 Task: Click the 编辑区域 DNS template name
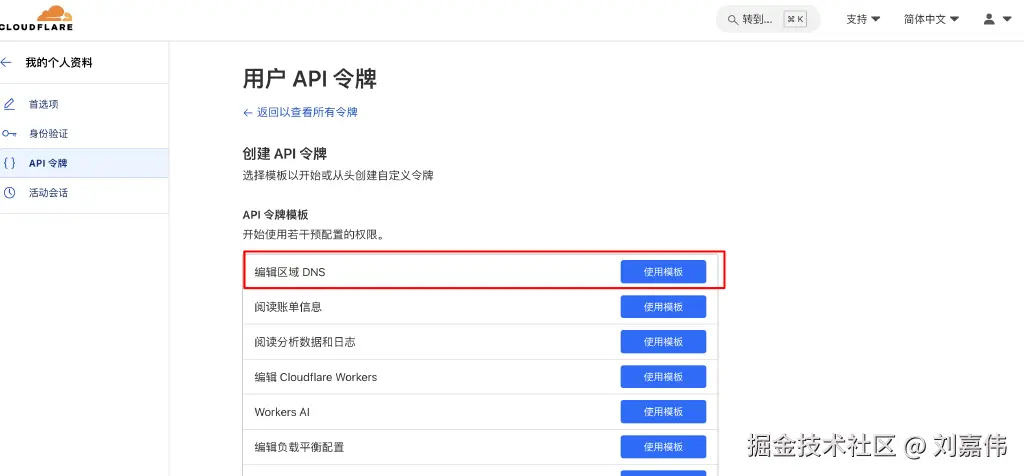click(289, 272)
